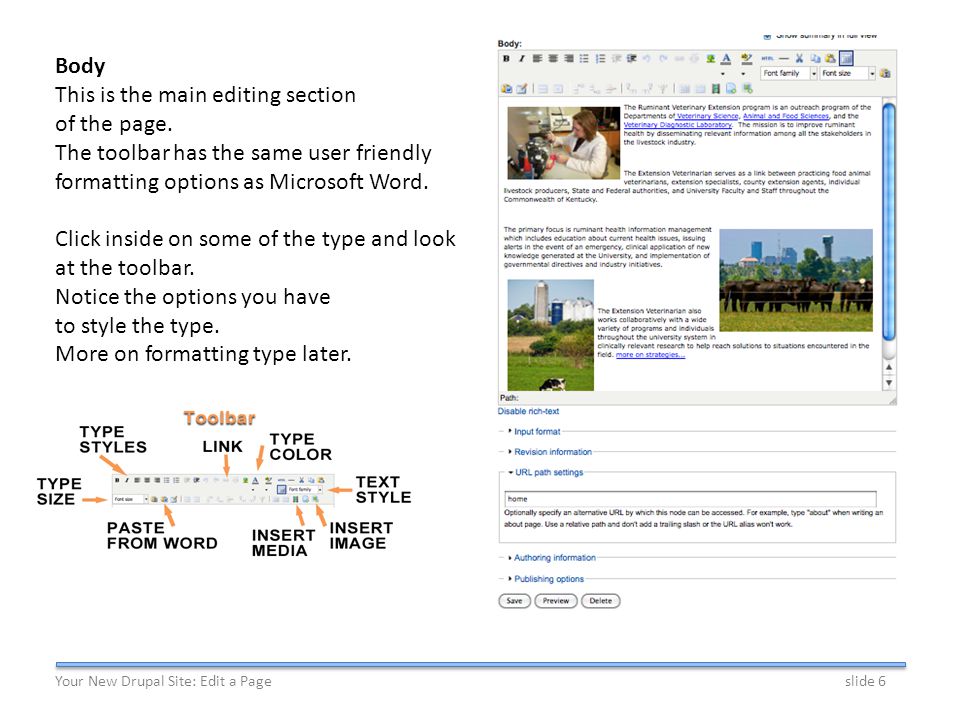The width and height of the screenshot is (960, 720).
Task: Open the text color arrow below the A
Action: pyautogui.click(x=723, y=74)
